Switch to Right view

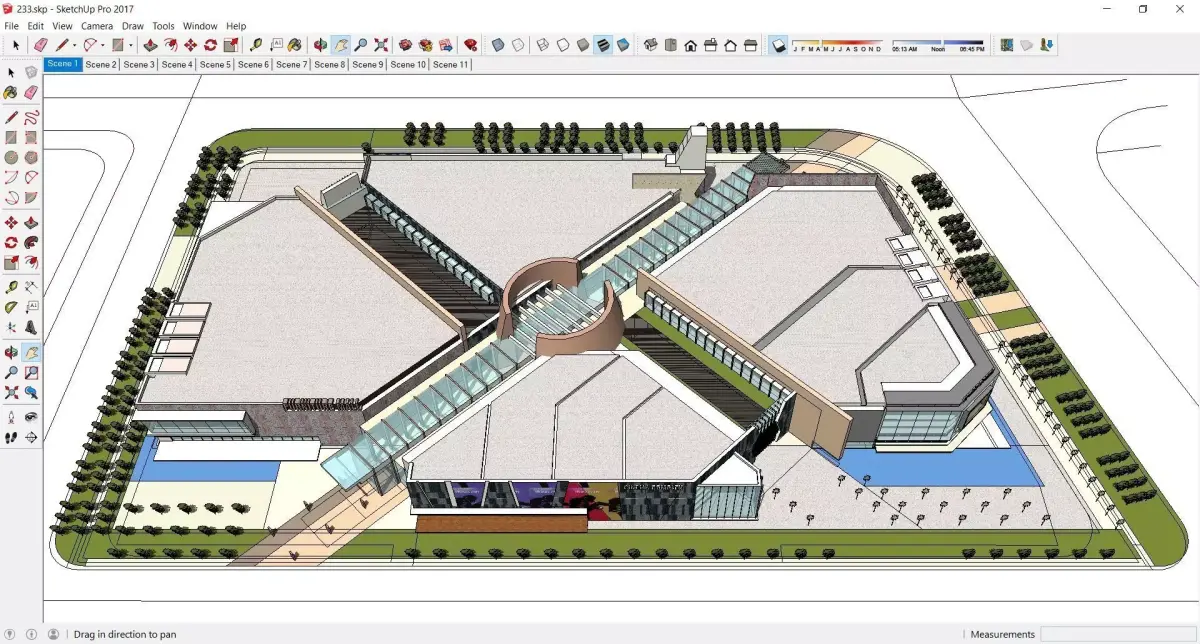(710, 45)
